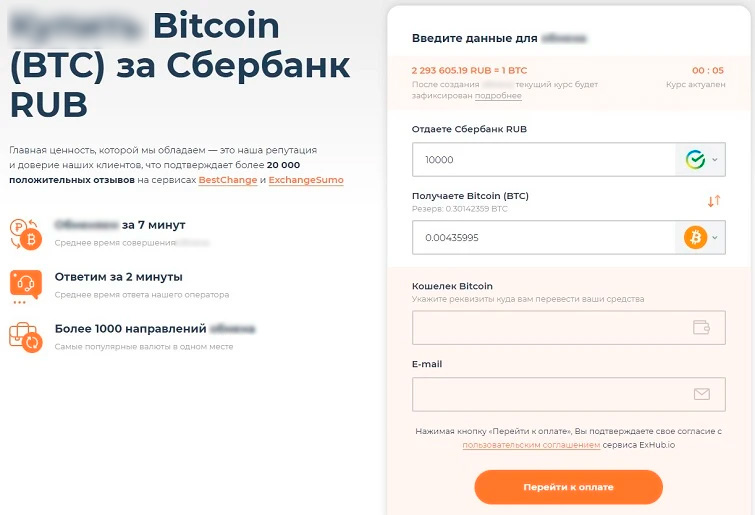The width and height of the screenshot is (755, 515).
Task: Focus the Кошелек Bitcoin wallet address field
Action: (x=550, y=327)
